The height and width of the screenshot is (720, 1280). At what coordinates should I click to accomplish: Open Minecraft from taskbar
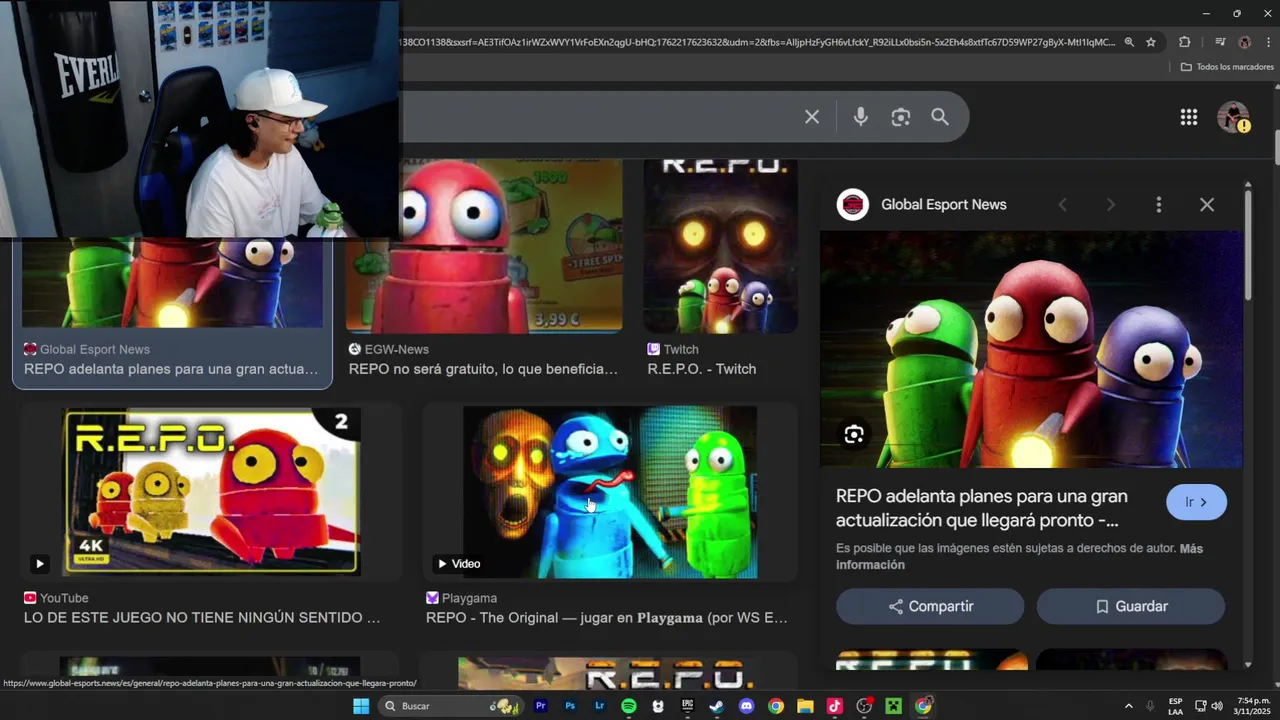tap(893, 706)
